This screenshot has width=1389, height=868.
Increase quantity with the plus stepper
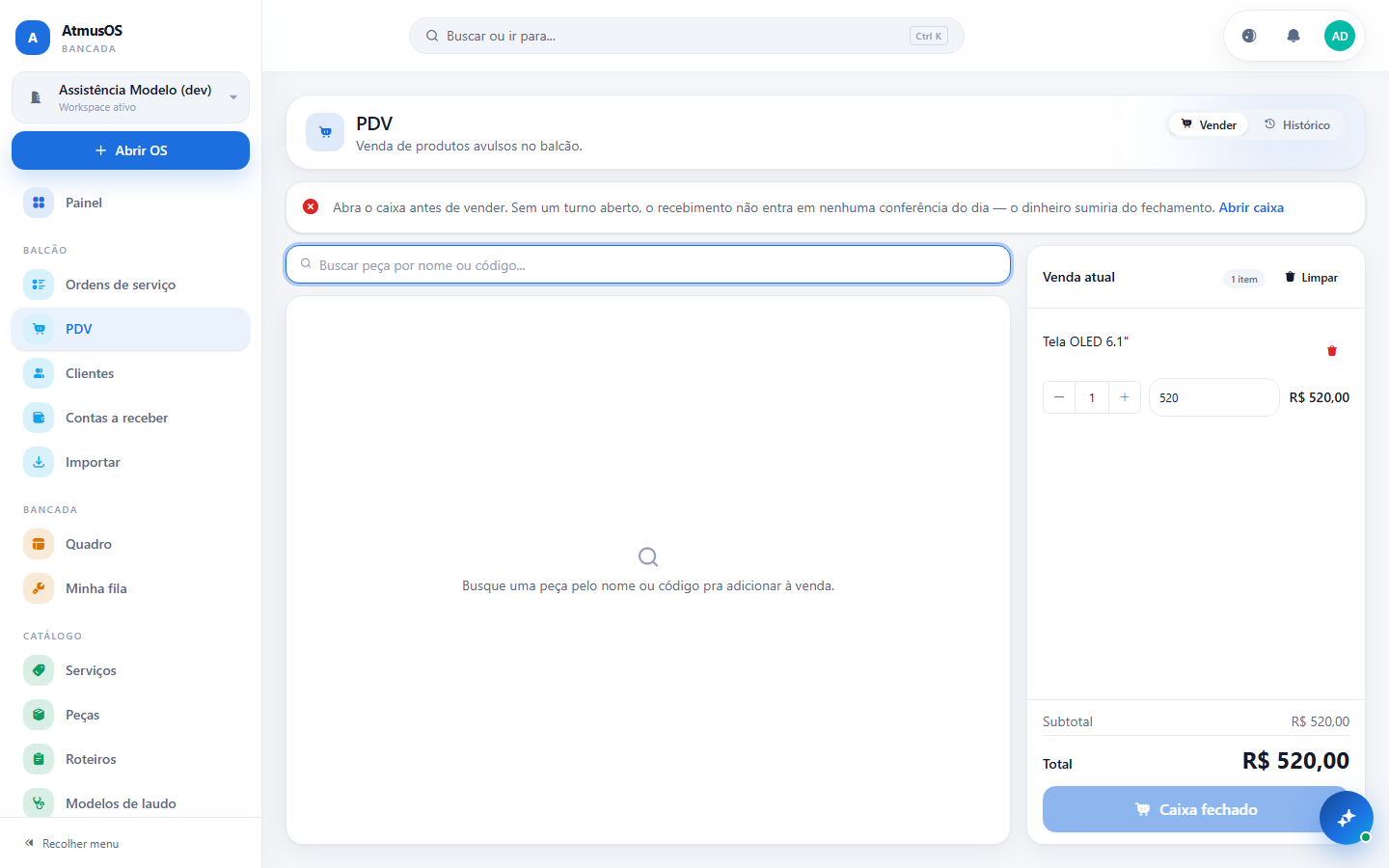(x=1125, y=397)
